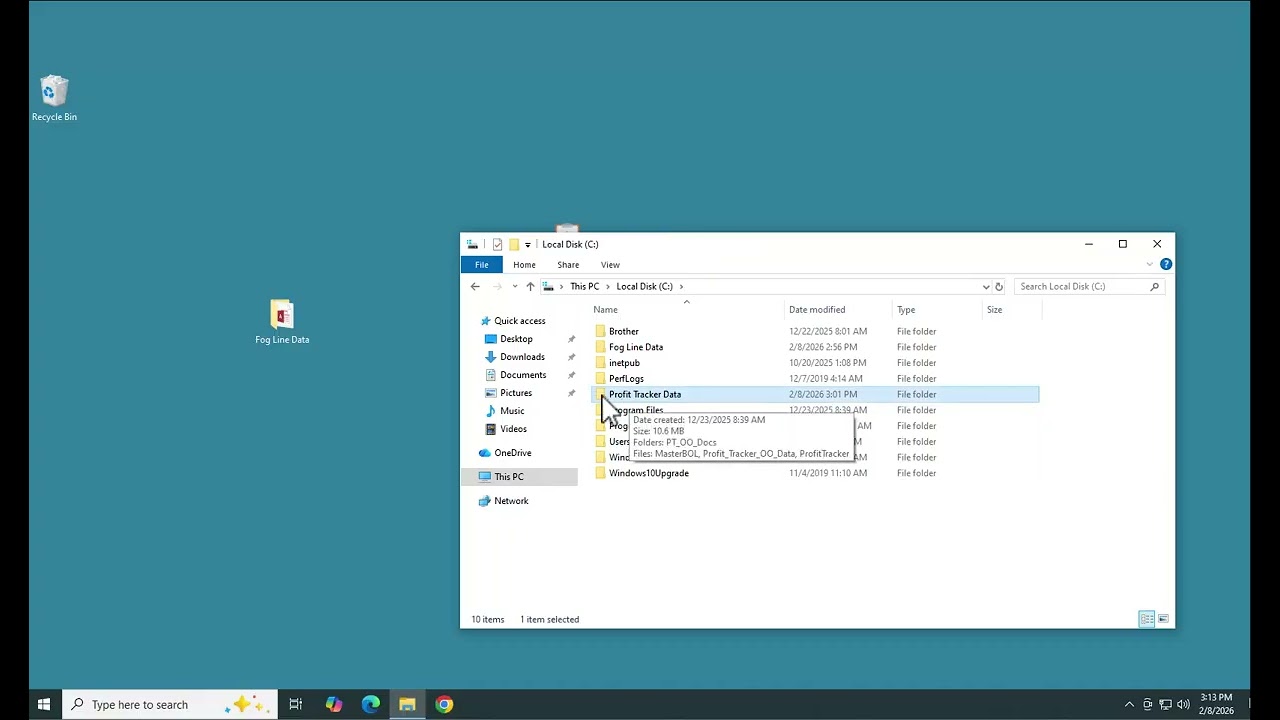This screenshot has width=1280, height=720.
Task: Click the search magnifier icon in Explorer
Action: point(1154,287)
